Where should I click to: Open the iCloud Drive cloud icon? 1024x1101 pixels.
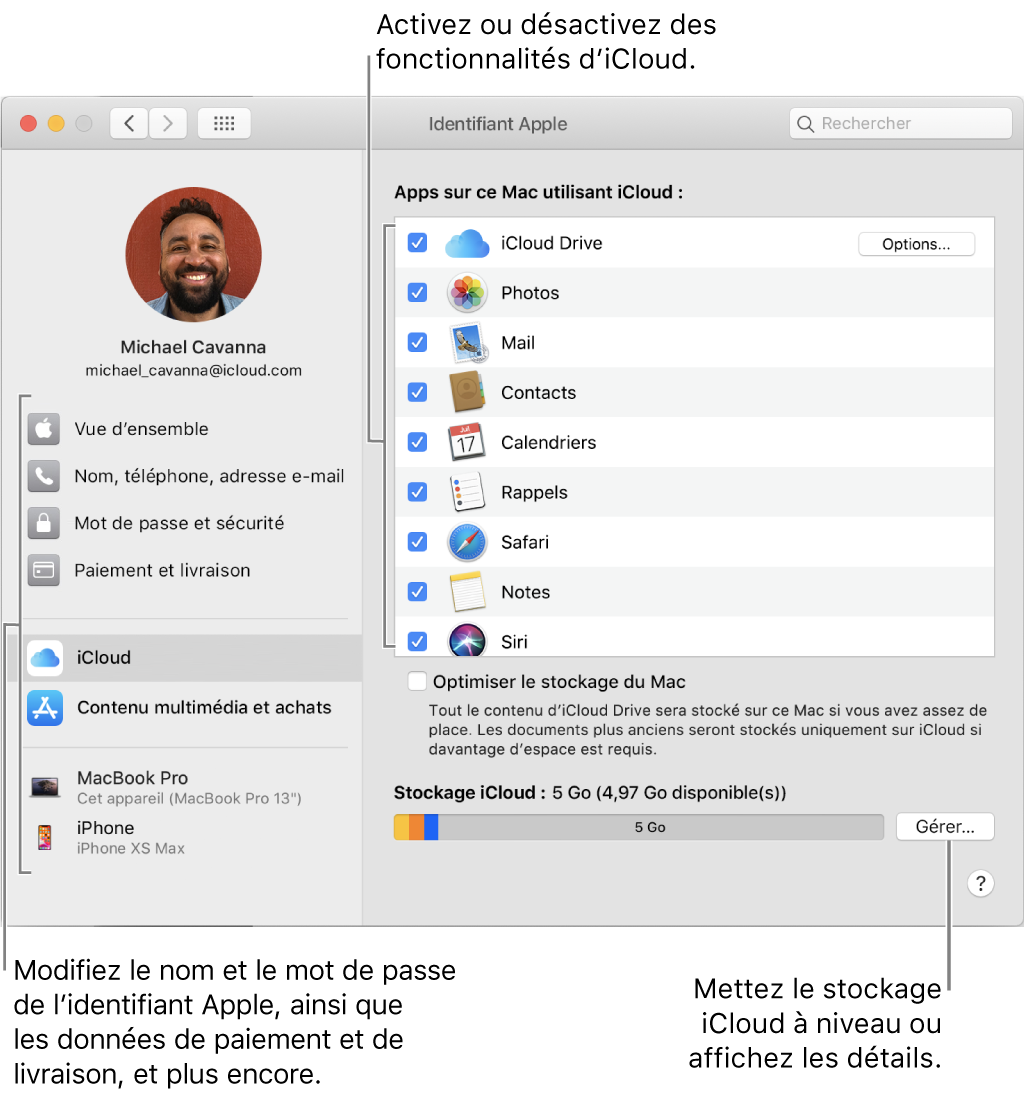pyautogui.click(x=466, y=243)
